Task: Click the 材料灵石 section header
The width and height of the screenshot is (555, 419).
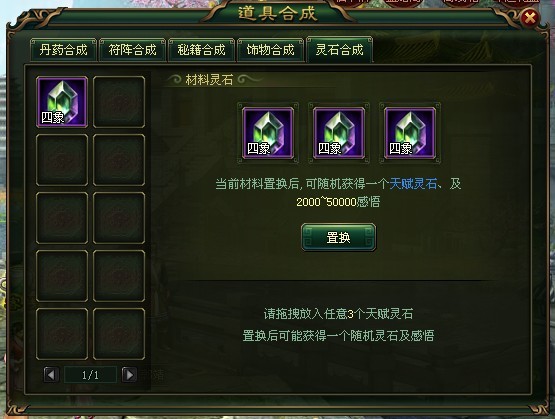Action: tap(210, 80)
